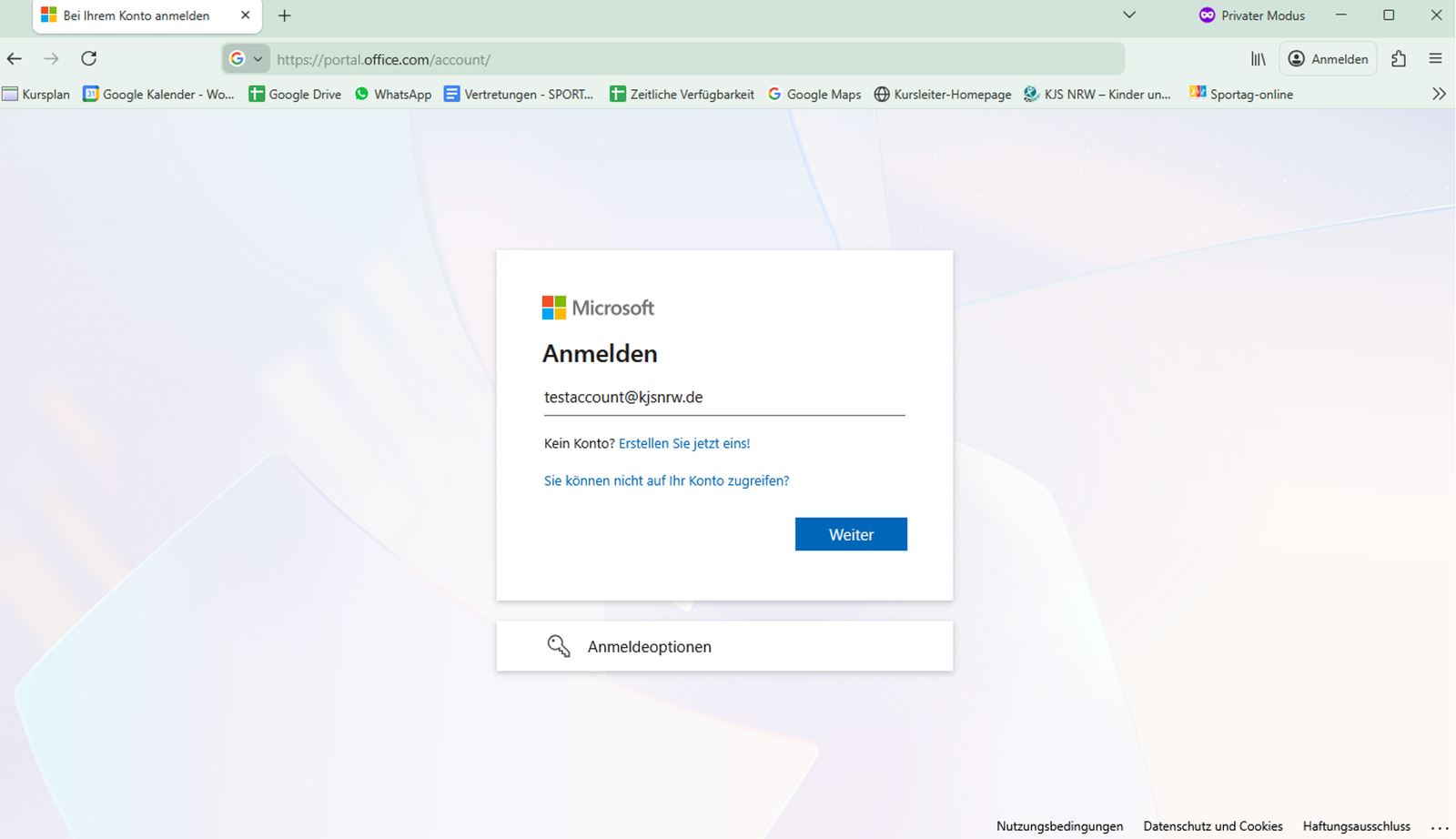The width and height of the screenshot is (1456, 839).
Task: Open the library bookshelf icon
Action: [1258, 59]
